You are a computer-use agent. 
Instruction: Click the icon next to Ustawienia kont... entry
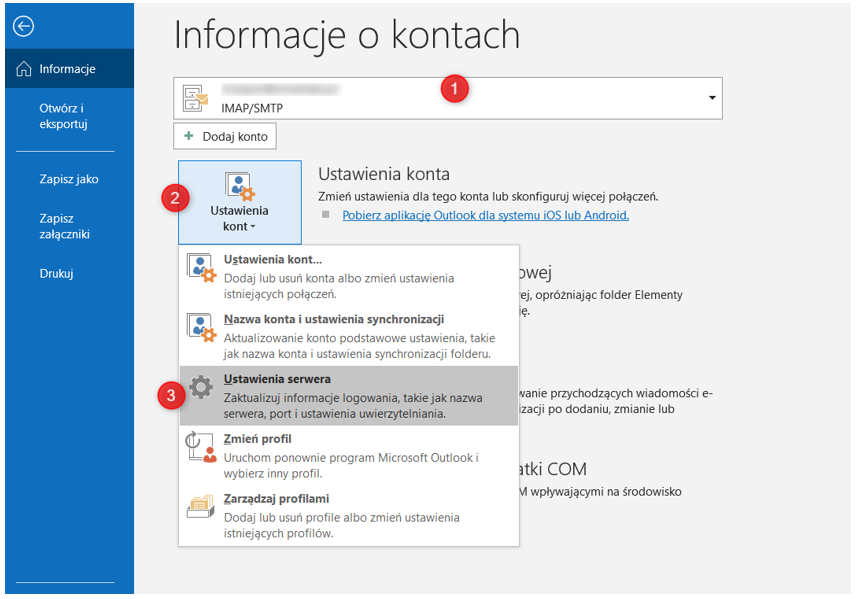(x=201, y=270)
